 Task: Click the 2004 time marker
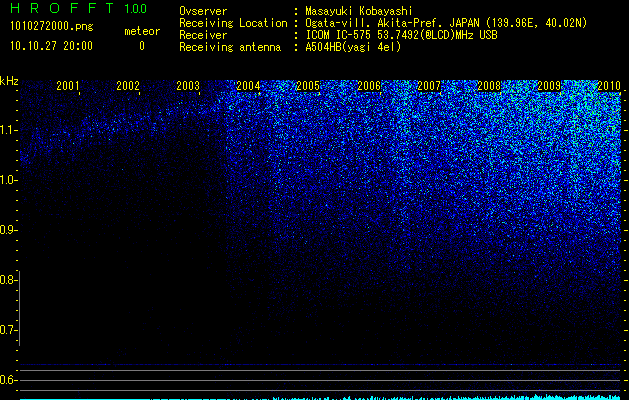(x=248, y=86)
